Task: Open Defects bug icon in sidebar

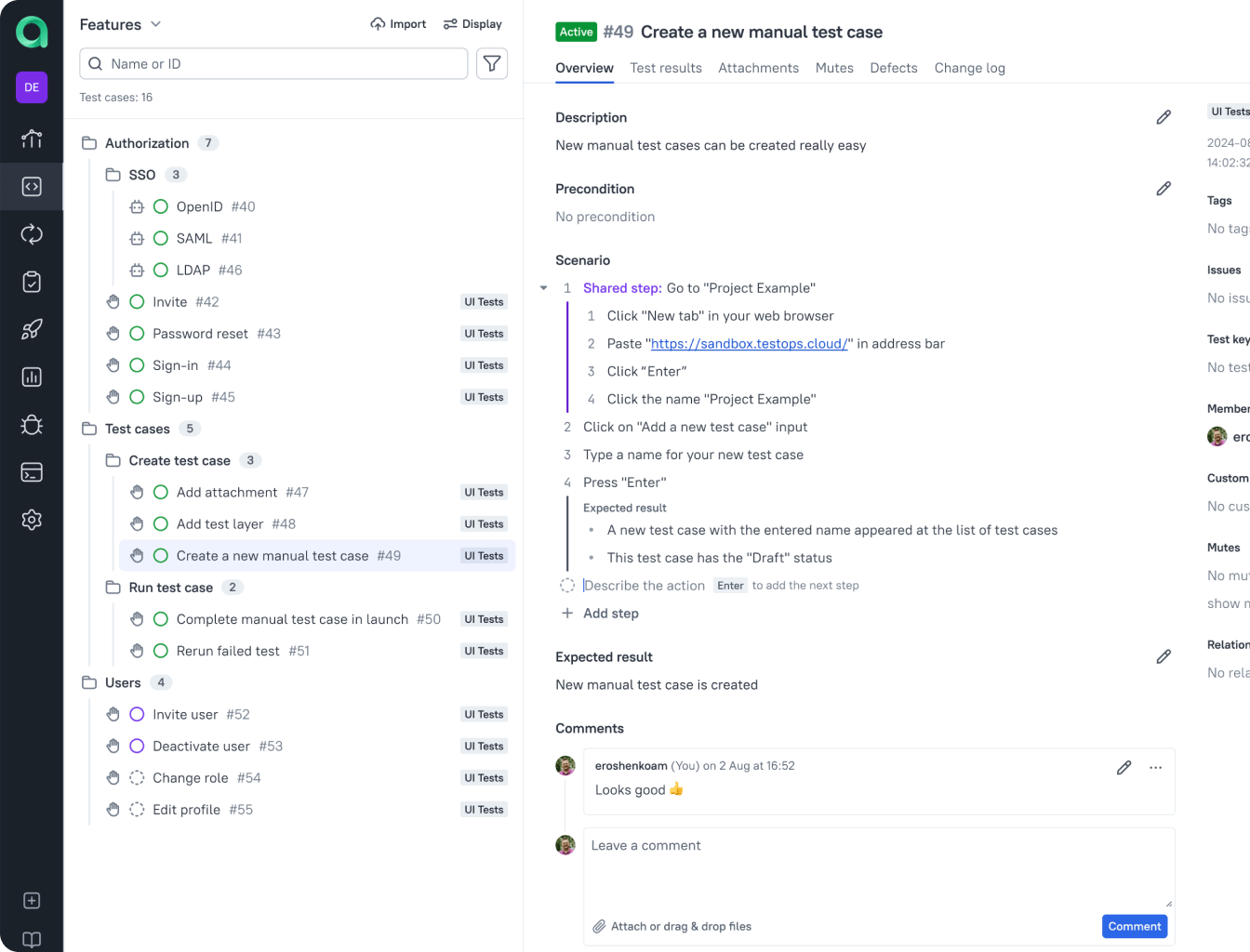Action: [x=32, y=425]
